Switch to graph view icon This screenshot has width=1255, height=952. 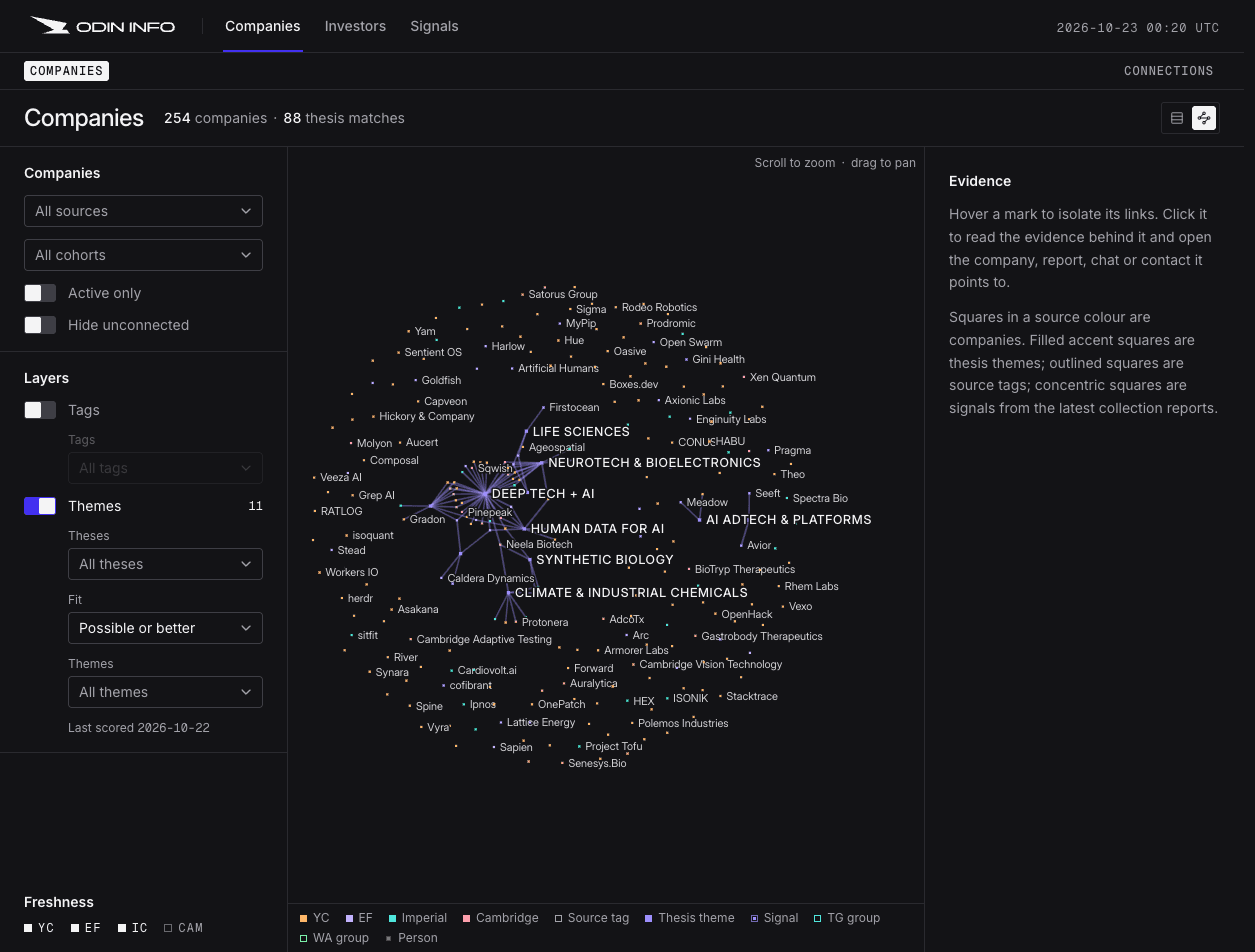[1204, 118]
